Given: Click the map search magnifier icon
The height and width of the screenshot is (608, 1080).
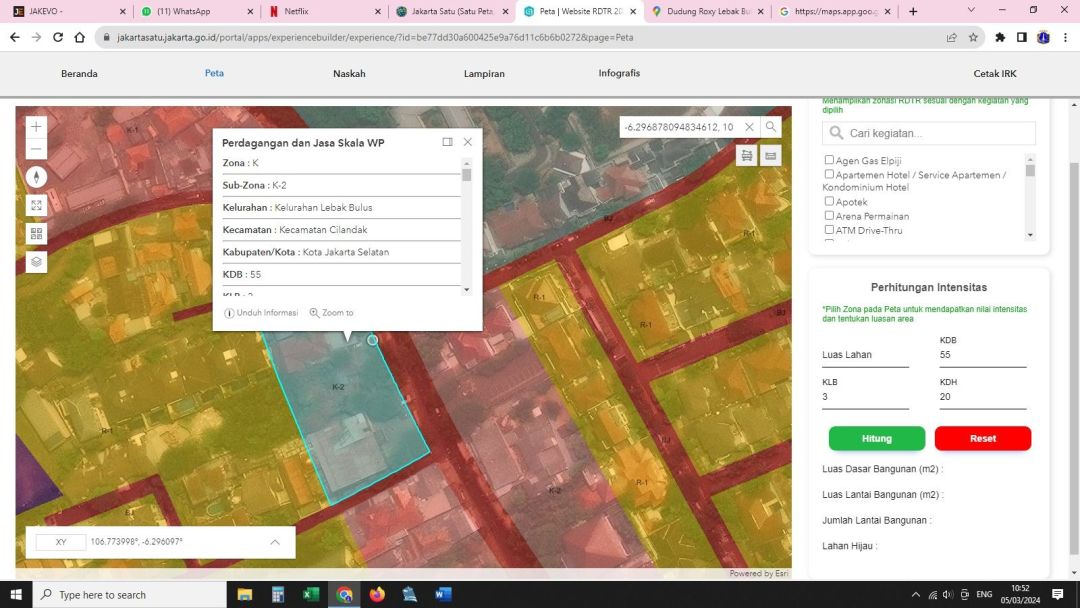Looking at the screenshot, I should [x=770, y=127].
